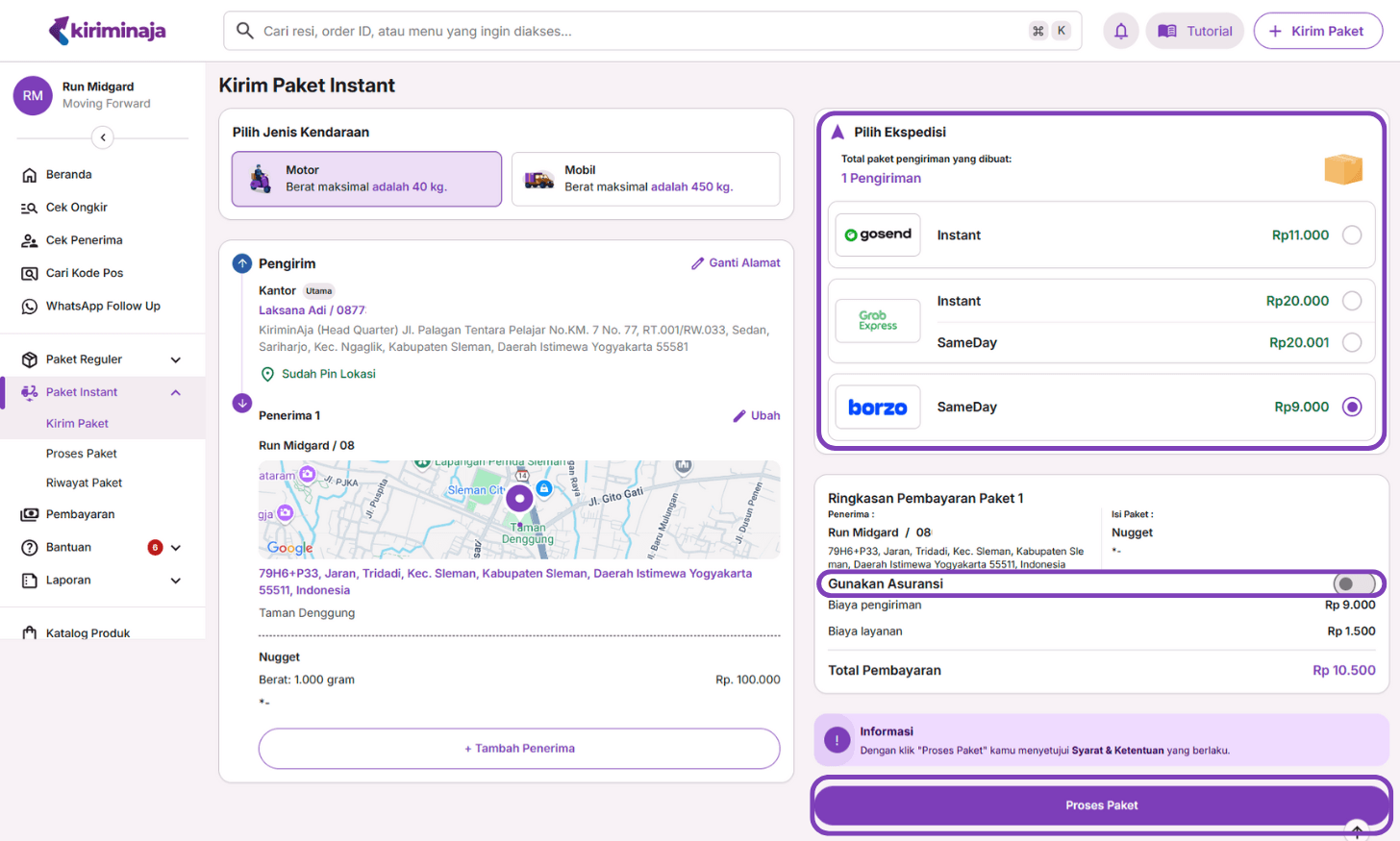The width and height of the screenshot is (1400, 841).
Task: Click the Cari Kode Pos icon
Action: [30, 274]
